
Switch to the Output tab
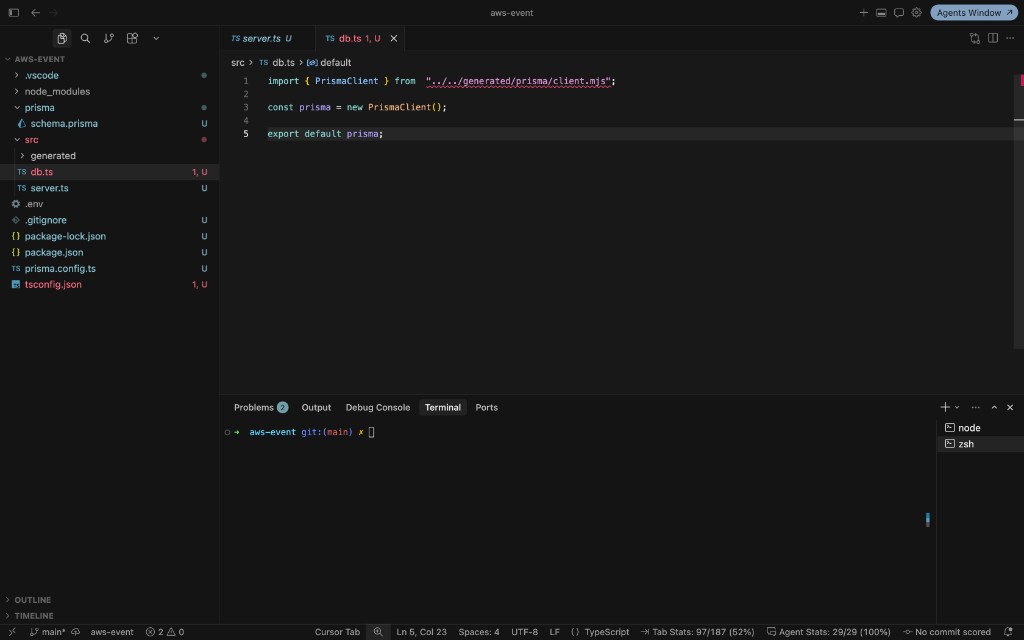pos(316,407)
